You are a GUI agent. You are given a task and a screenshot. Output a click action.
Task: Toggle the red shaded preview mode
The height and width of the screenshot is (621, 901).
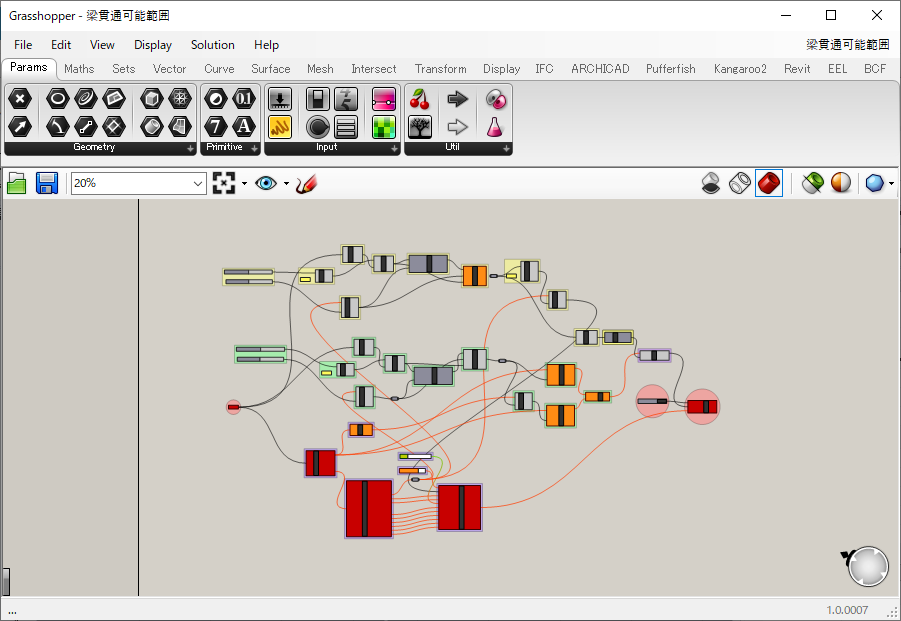coord(769,184)
